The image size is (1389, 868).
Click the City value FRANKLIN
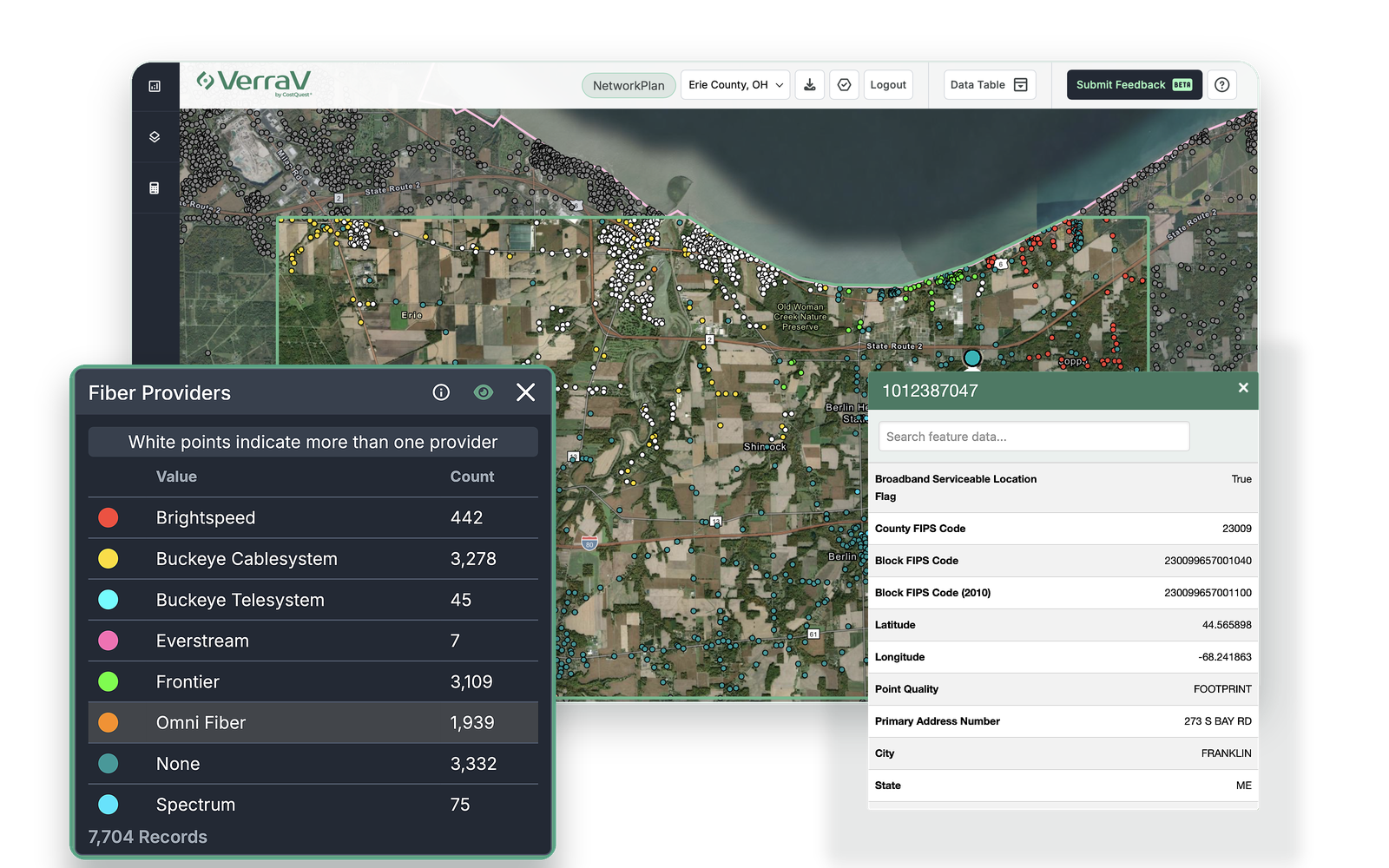point(1226,753)
